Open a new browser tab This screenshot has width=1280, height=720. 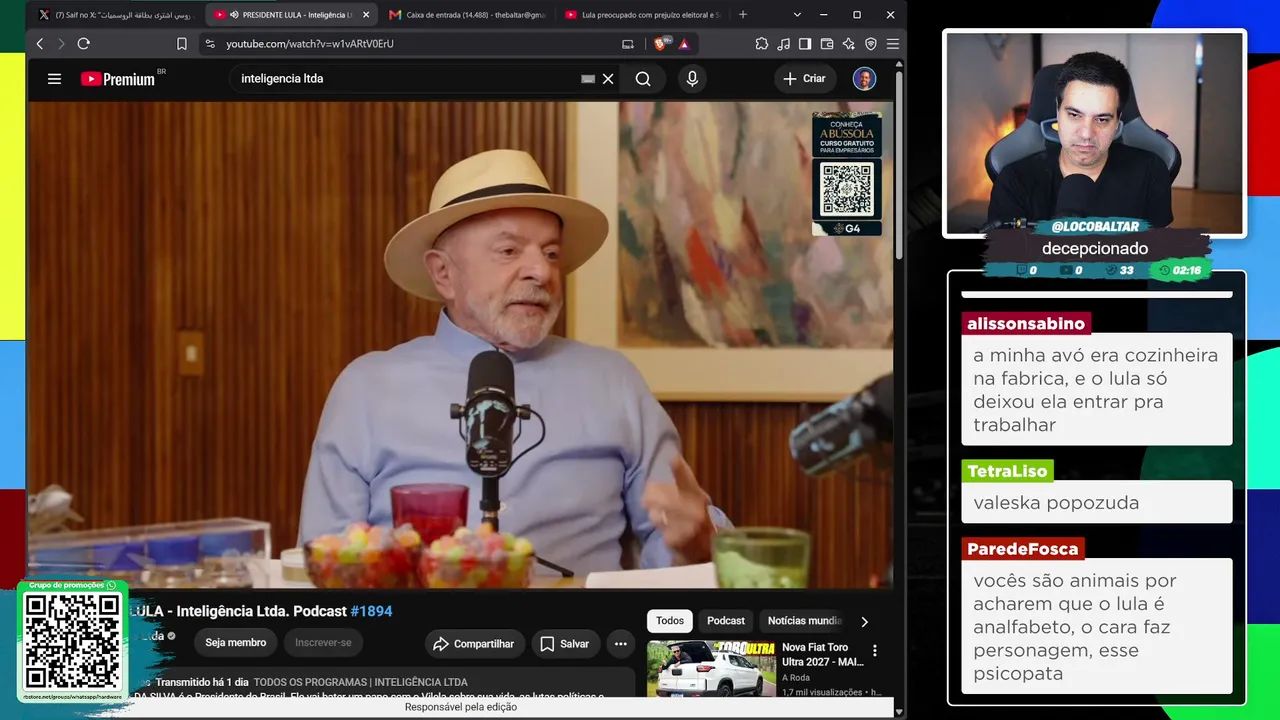coord(743,15)
